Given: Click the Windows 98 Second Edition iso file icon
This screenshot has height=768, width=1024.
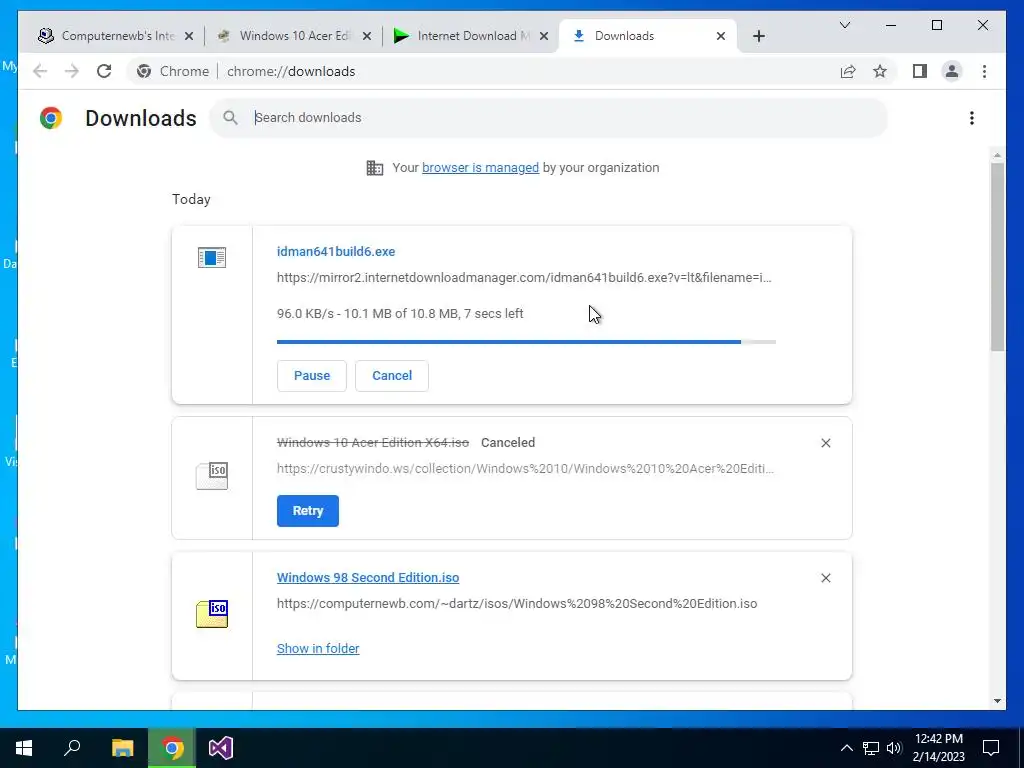Looking at the screenshot, I should pyautogui.click(x=212, y=614).
